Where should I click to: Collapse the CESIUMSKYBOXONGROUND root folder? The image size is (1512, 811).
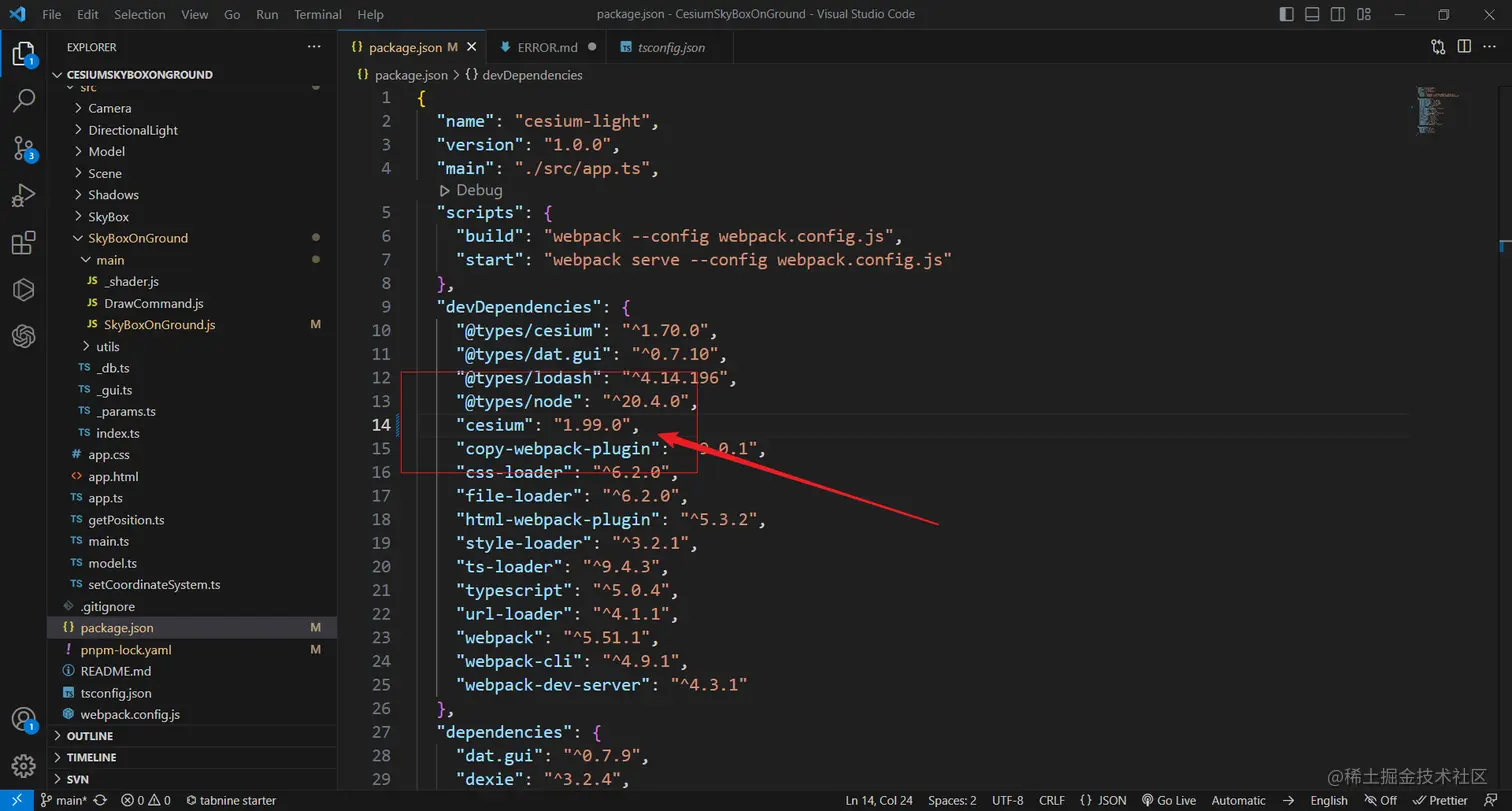tap(192, 75)
